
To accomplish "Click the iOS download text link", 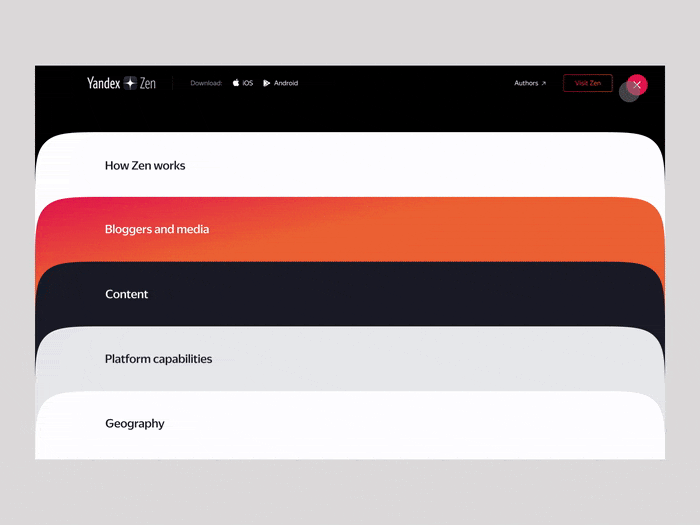I will (x=248, y=83).
